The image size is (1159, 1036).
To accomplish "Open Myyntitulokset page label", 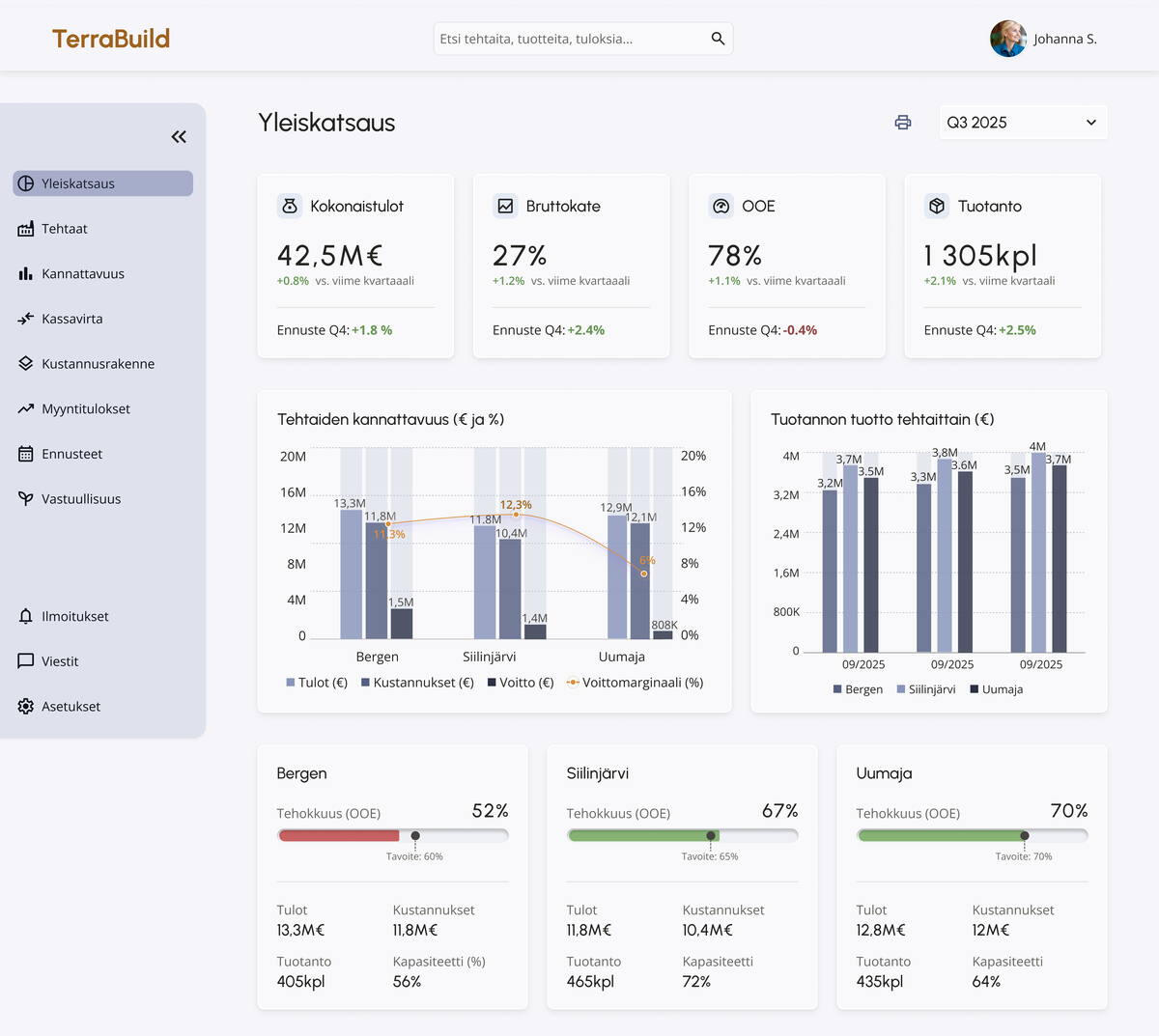I will tap(86, 408).
